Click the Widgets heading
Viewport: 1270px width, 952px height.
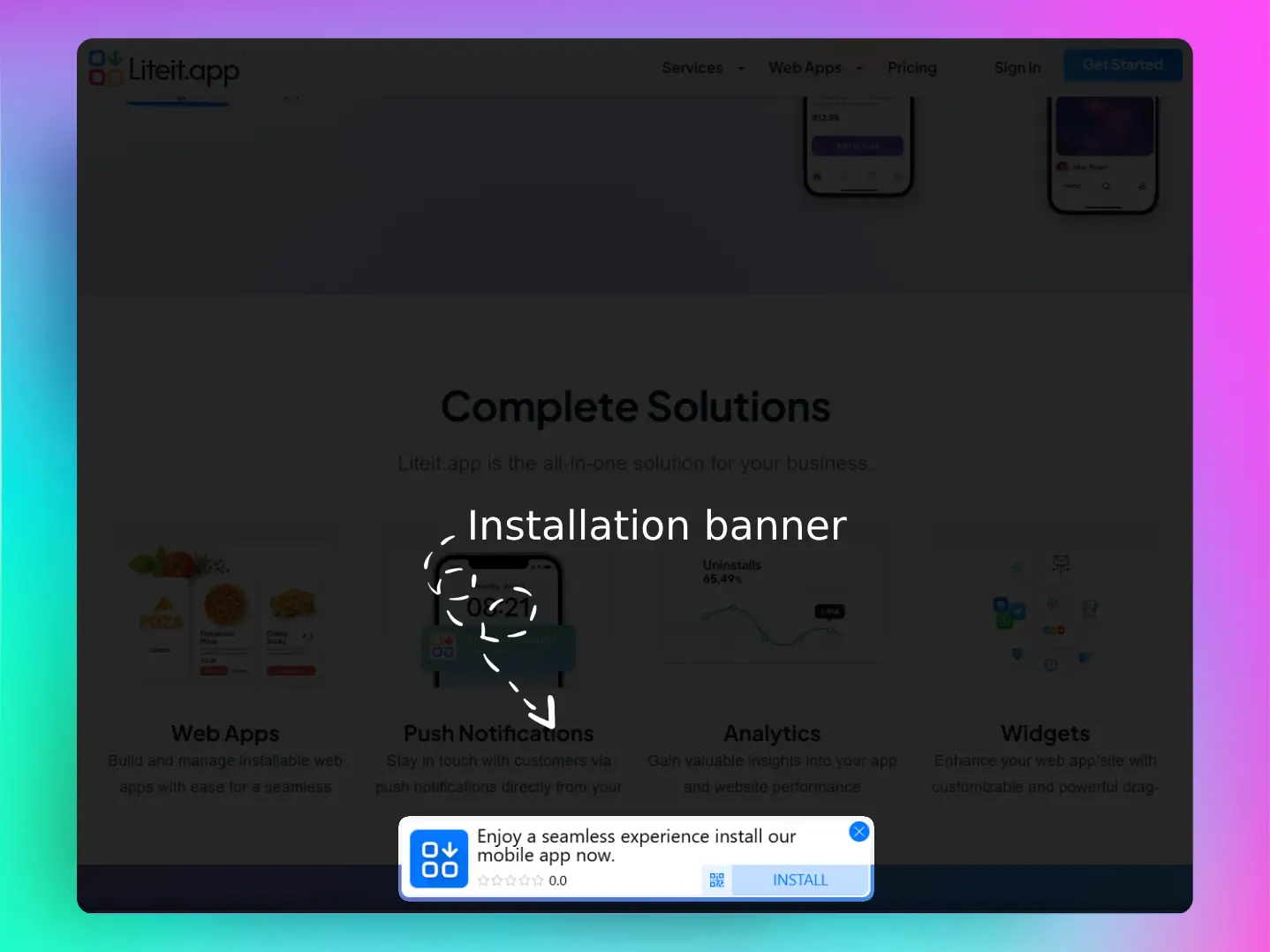click(x=1046, y=733)
